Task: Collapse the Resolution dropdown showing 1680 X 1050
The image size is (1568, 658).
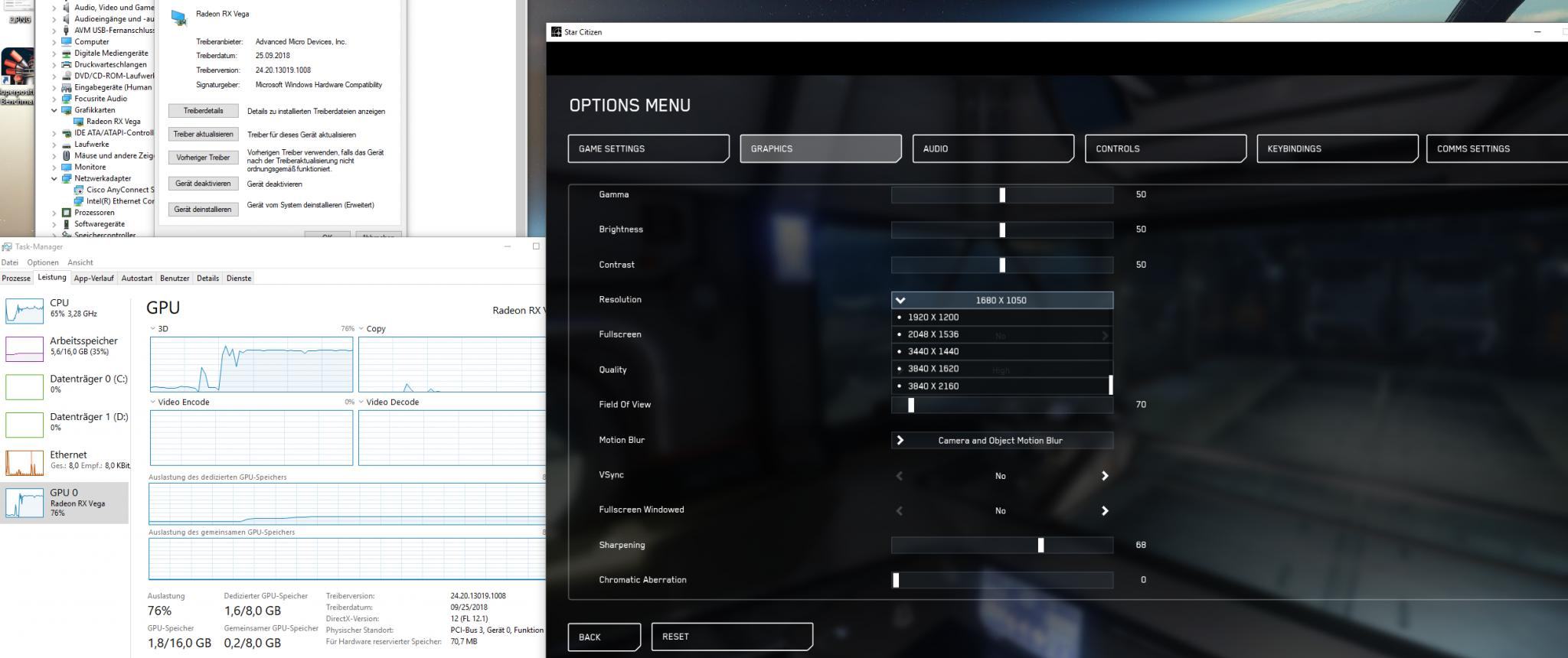Action: 1001,300
